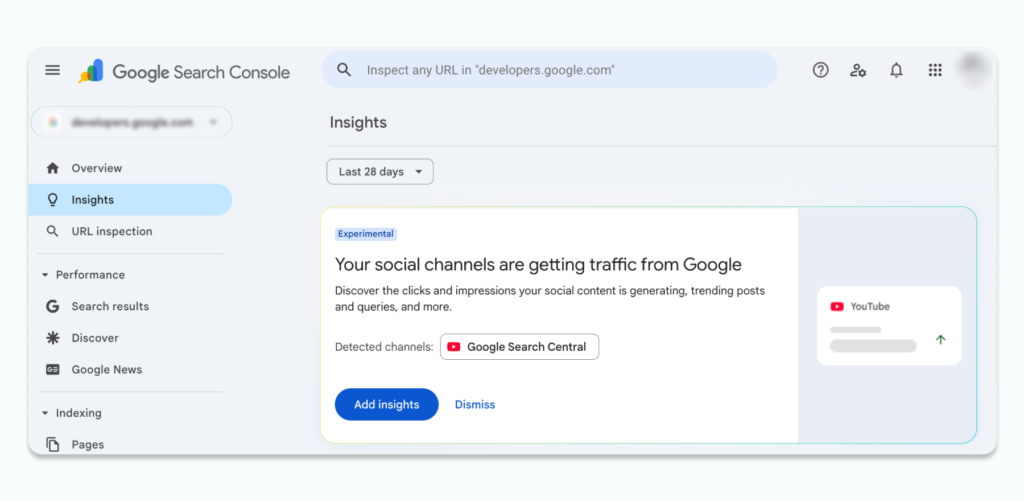Open the Help question mark icon
This screenshot has width=1024, height=501.
(820, 70)
